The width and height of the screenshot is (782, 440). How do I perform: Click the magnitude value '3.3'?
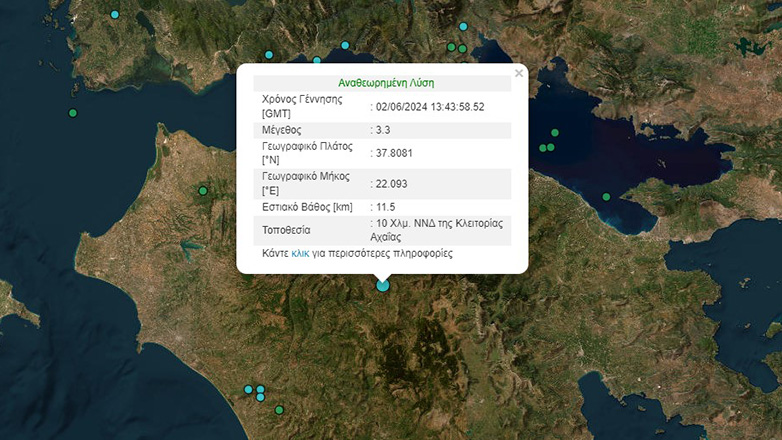click(x=383, y=130)
